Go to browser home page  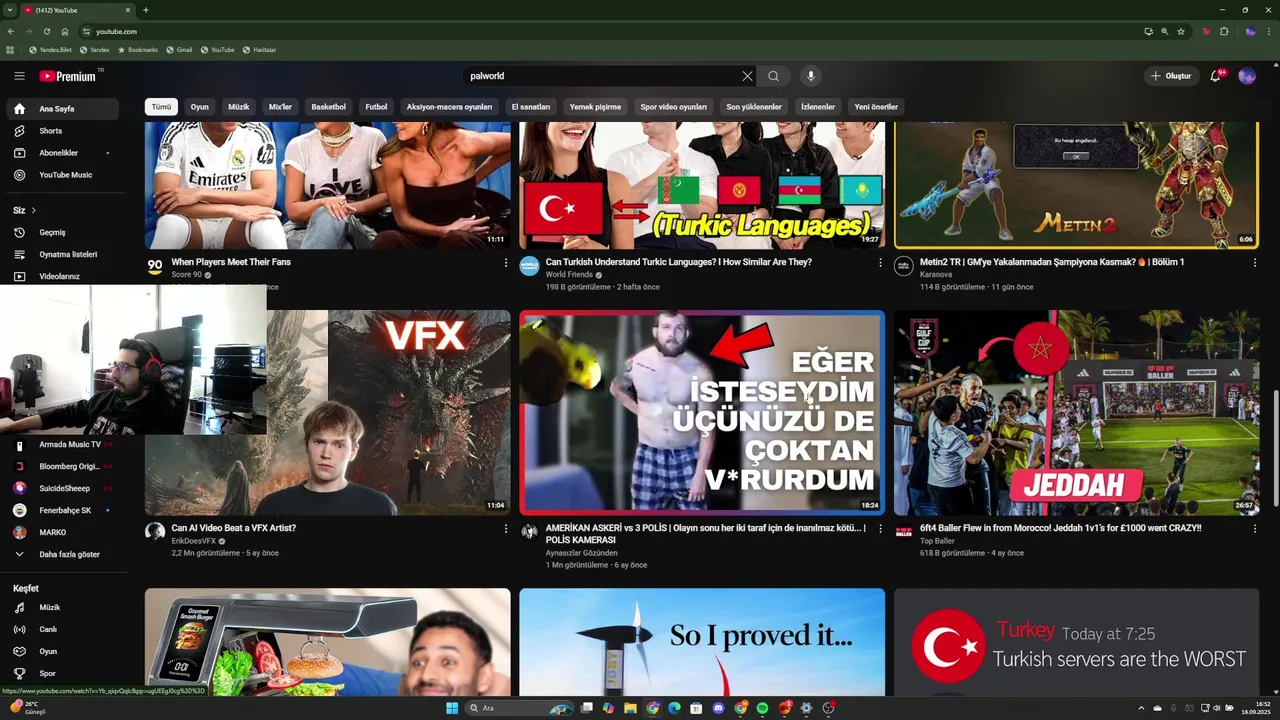point(65,31)
